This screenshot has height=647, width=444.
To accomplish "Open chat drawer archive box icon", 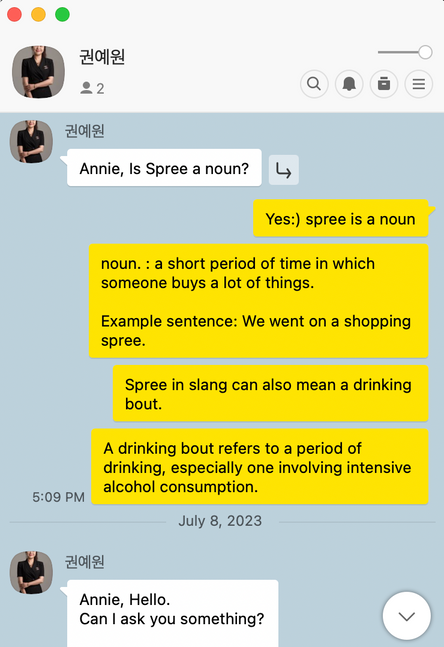I will pos(384,84).
